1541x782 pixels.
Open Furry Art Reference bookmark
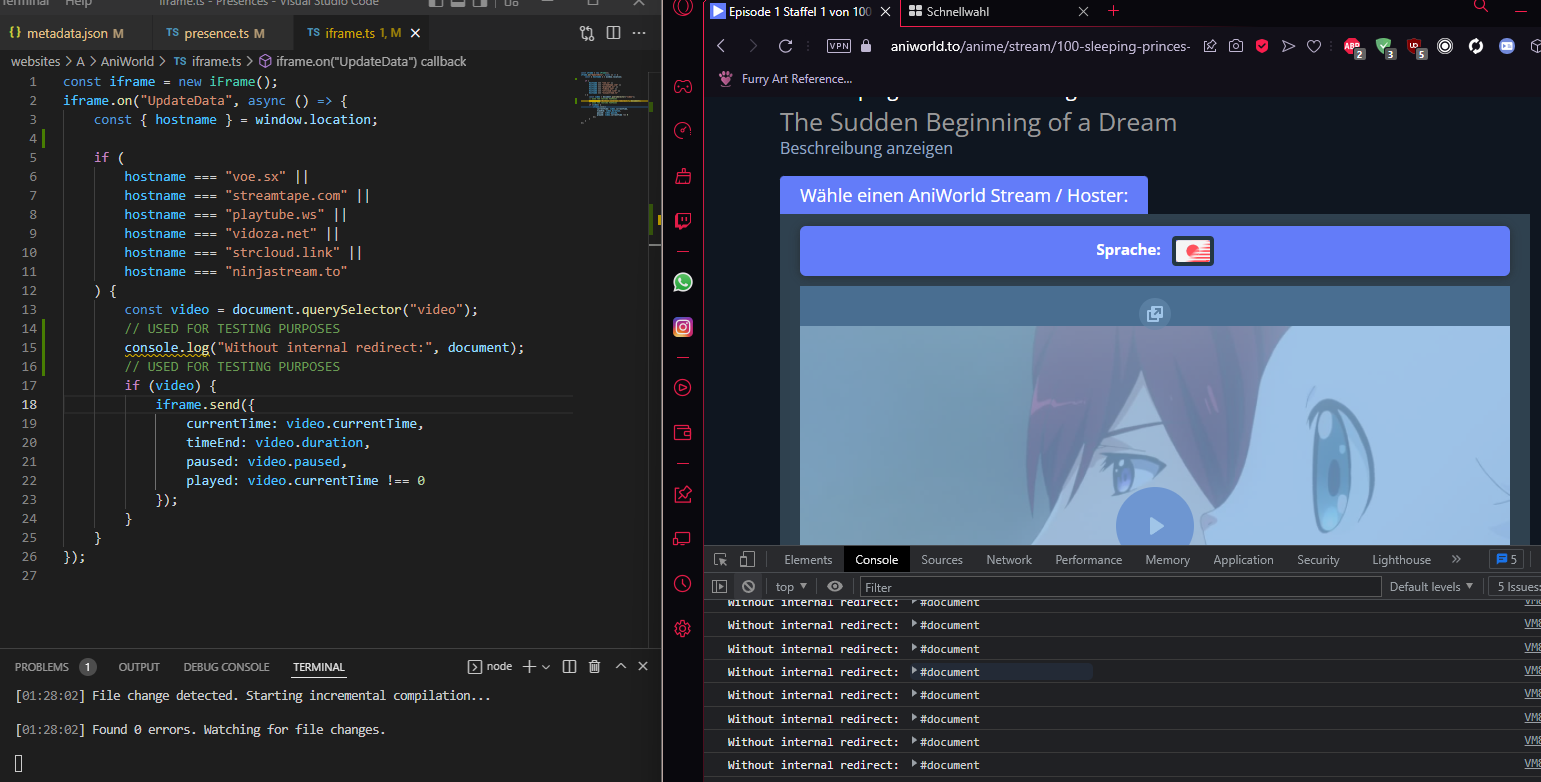[786, 79]
